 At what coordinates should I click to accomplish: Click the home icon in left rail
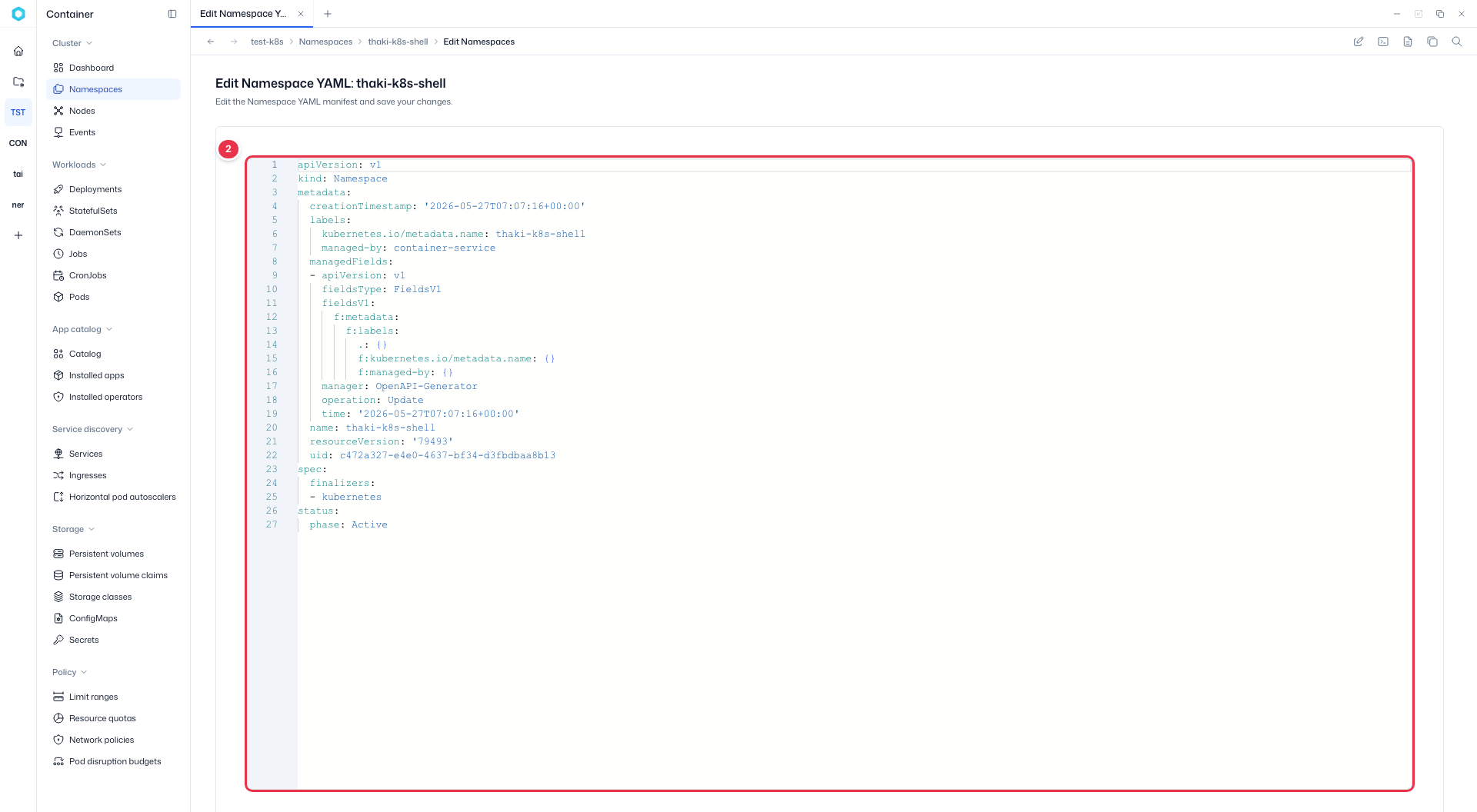coord(18,51)
